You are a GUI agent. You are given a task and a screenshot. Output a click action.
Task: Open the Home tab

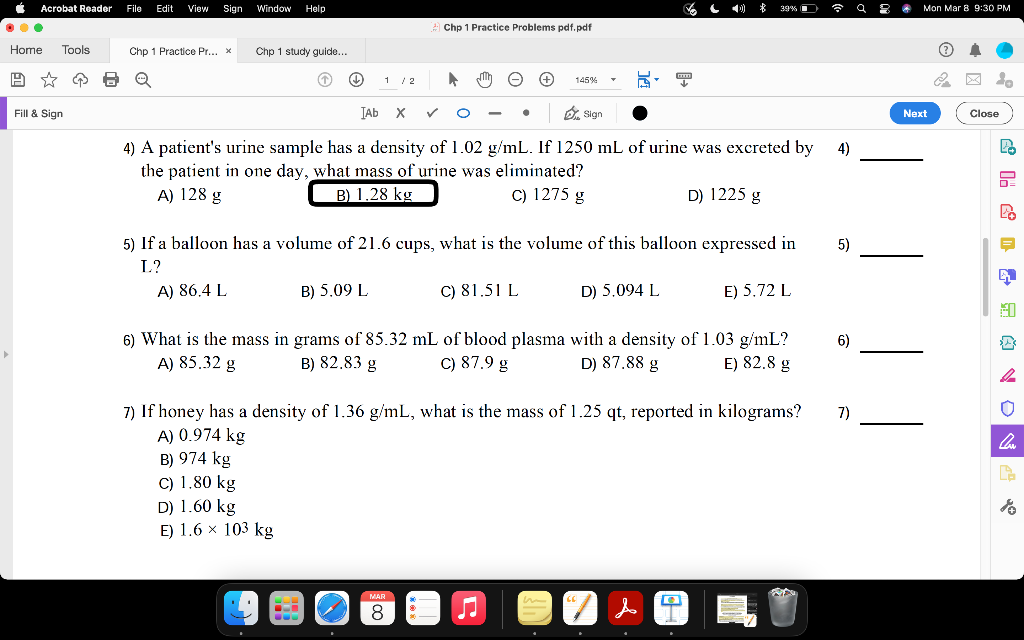tap(26, 50)
